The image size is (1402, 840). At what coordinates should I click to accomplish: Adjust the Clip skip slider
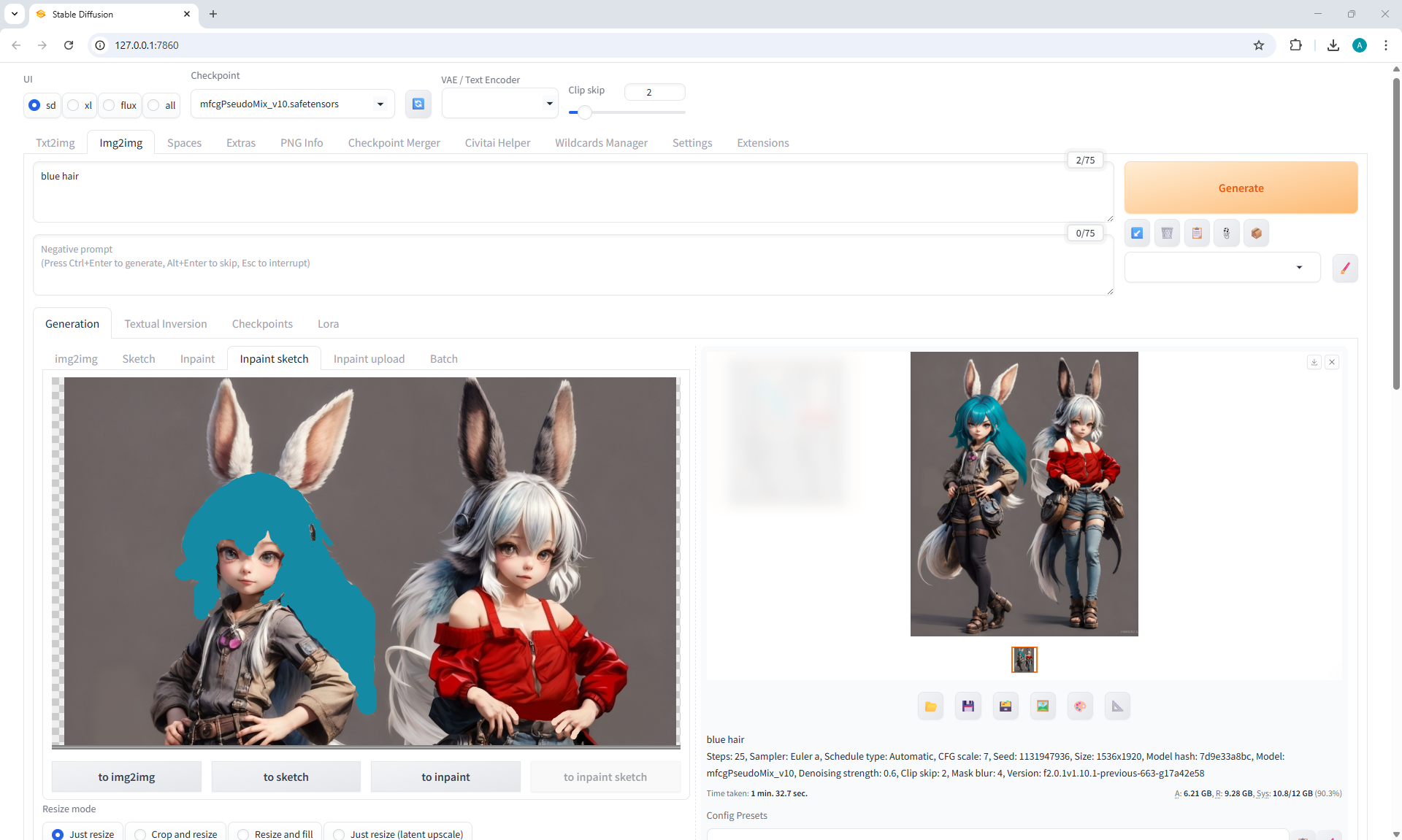584,112
